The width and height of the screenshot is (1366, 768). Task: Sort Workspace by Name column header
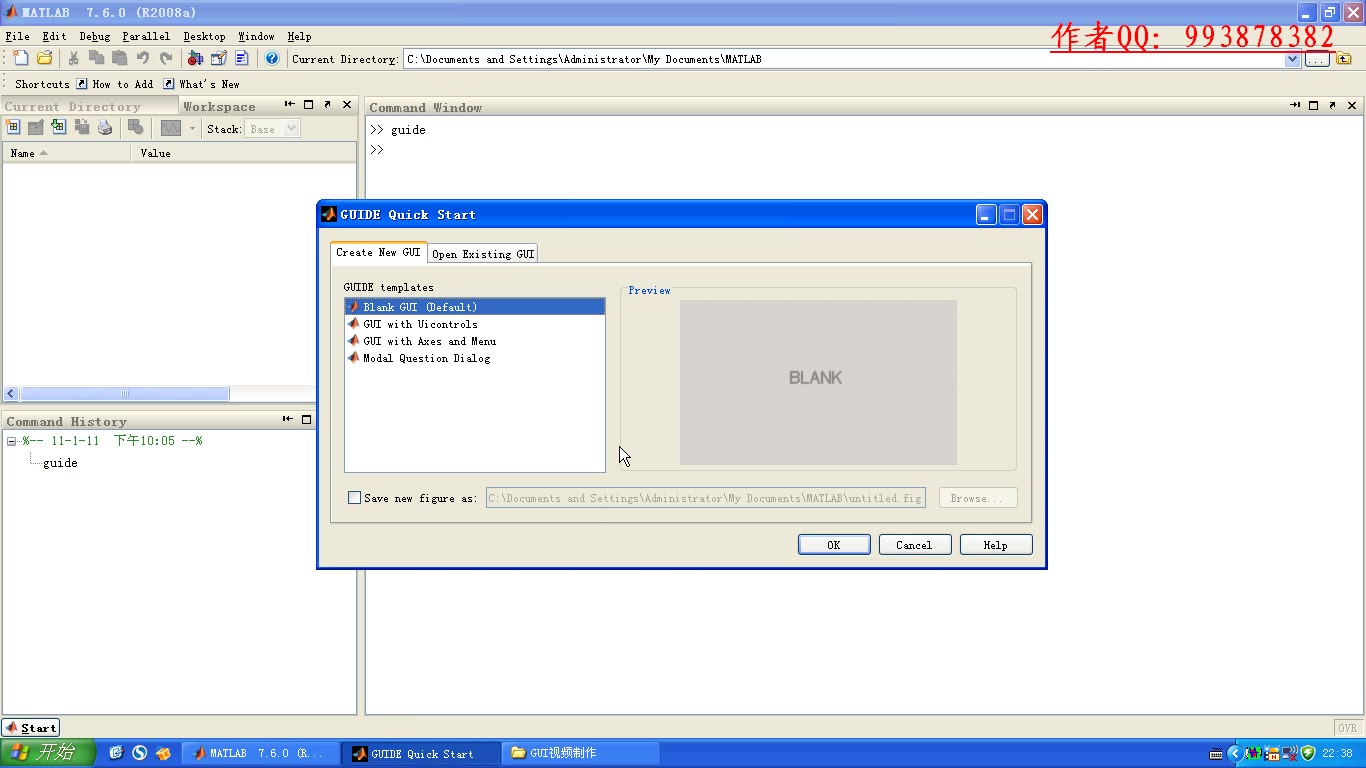point(67,153)
